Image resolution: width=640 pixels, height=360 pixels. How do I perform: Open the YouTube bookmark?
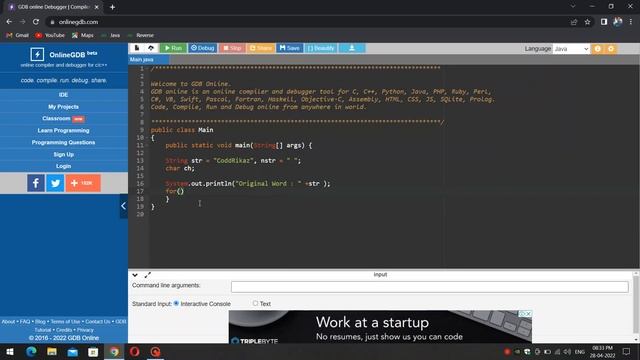pyautogui.click(x=50, y=36)
